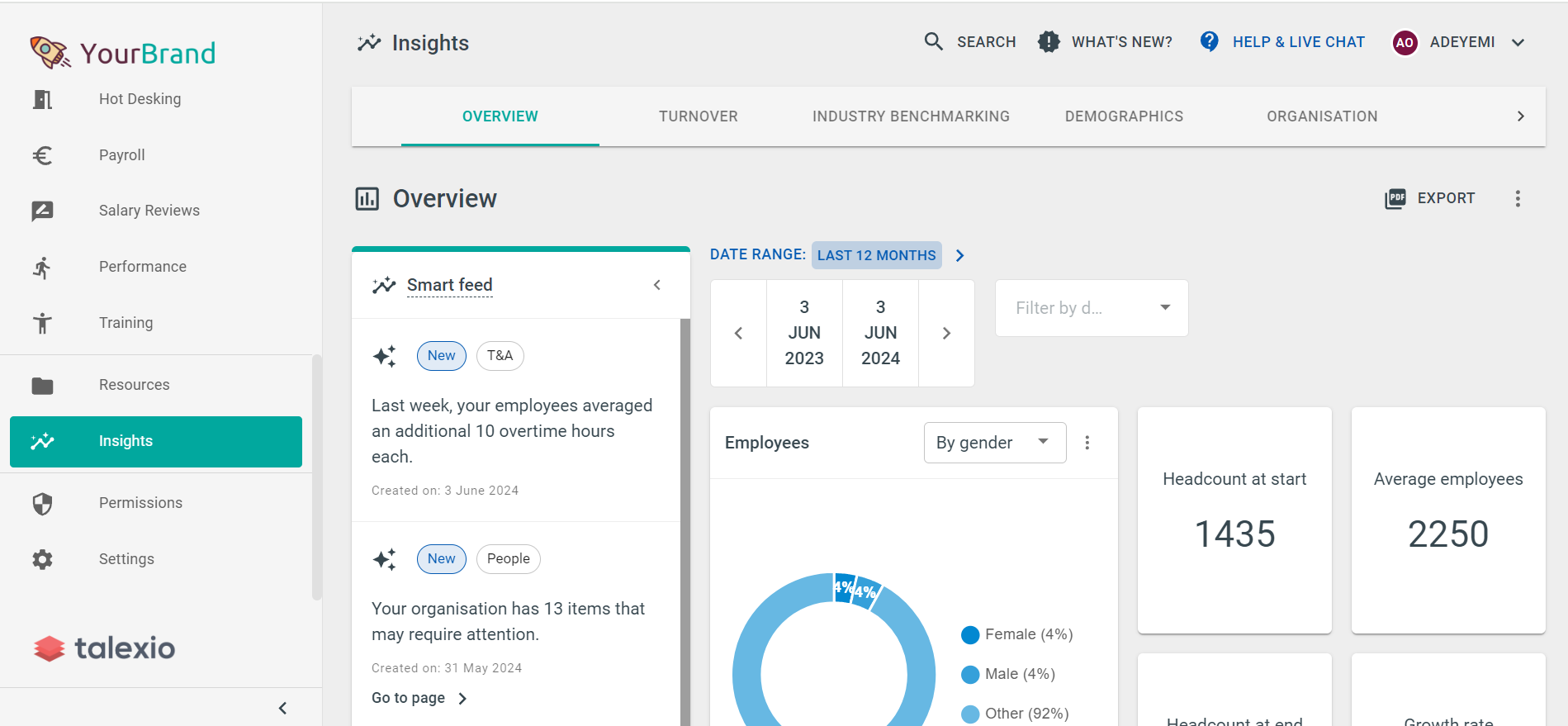Click the Other legend color dot
Image resolution: width=1568 pixels, height=726 pixels.
point(970,714)
